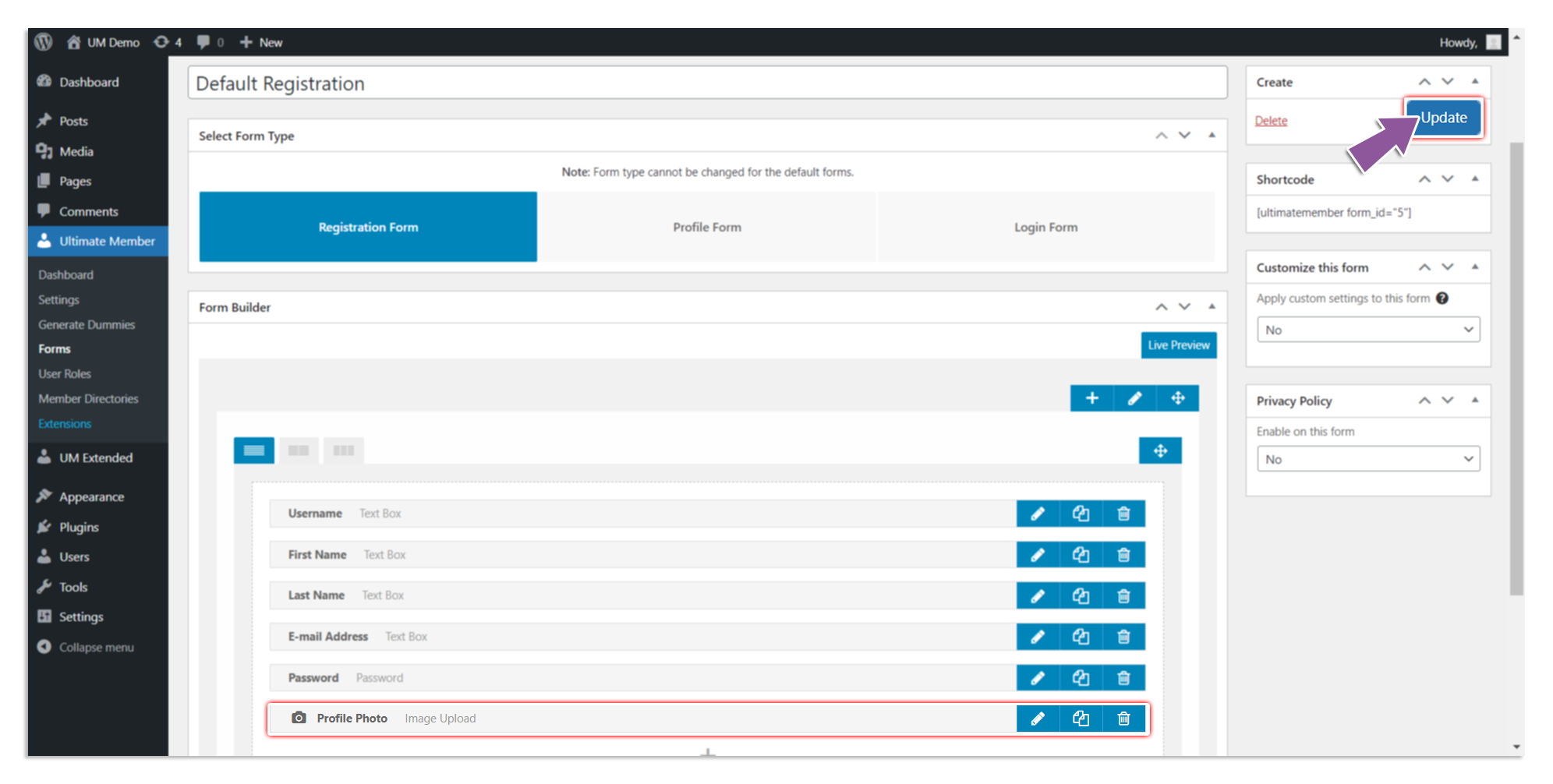The width and height of the screenshot is (1553, 784).
Task: Open the Forms submenu
Action: tap(55, 349)
